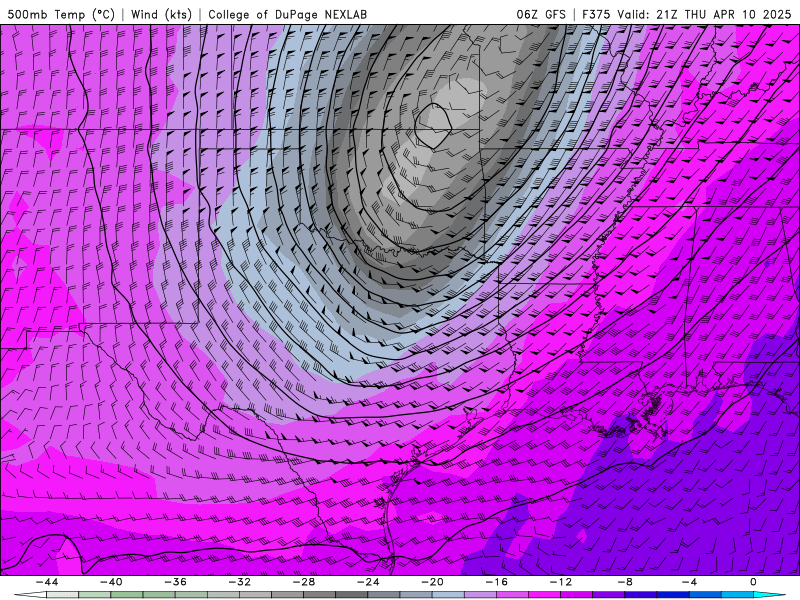Click the 'Wind (kts)' header label
800x600 pixels.
[x=161, y=14]
